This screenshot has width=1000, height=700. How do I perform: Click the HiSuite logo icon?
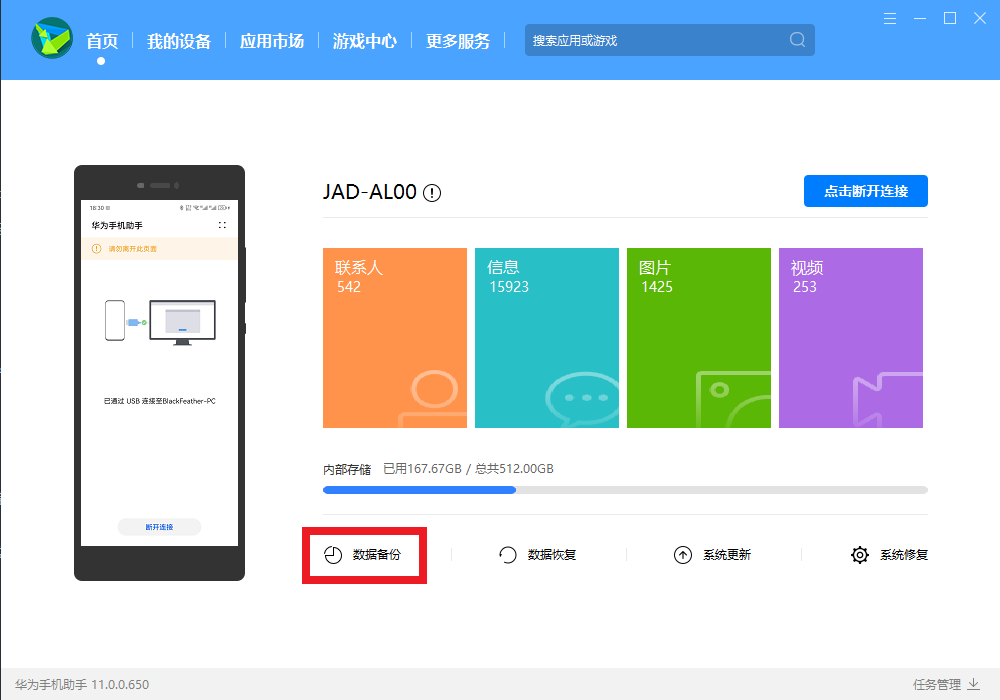pos(52,39)
